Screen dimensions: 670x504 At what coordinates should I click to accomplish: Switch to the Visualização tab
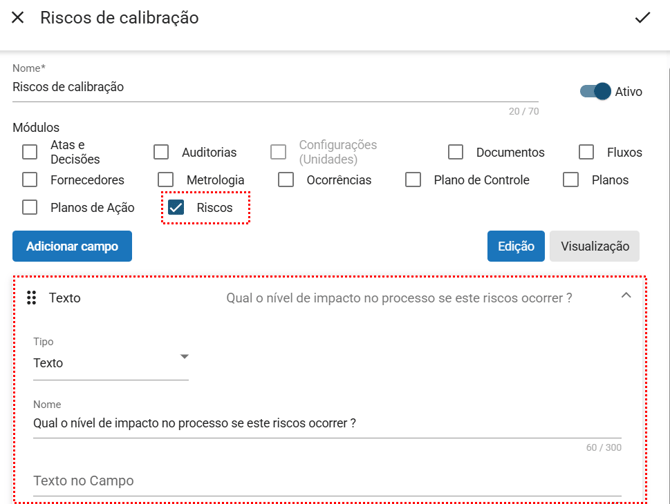[x=594, y=246]
